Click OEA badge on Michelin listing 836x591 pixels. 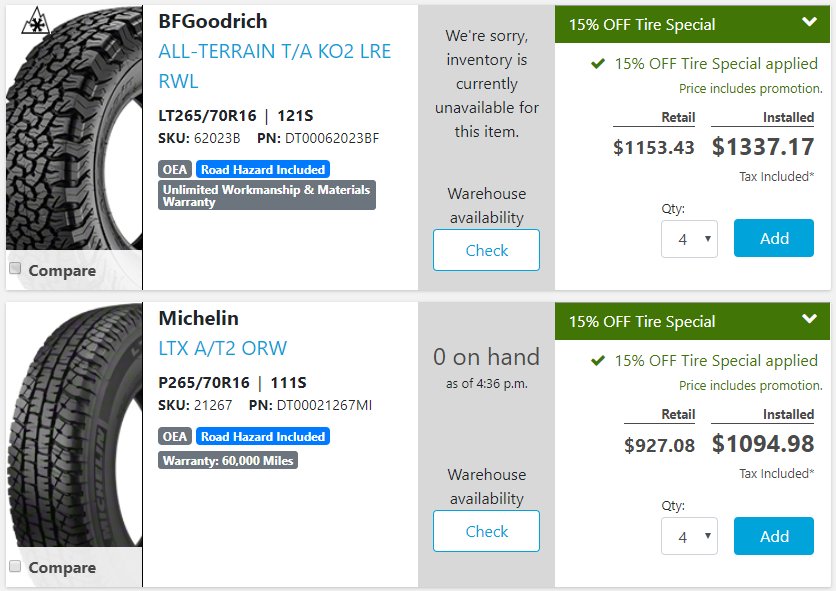(175, 436)
